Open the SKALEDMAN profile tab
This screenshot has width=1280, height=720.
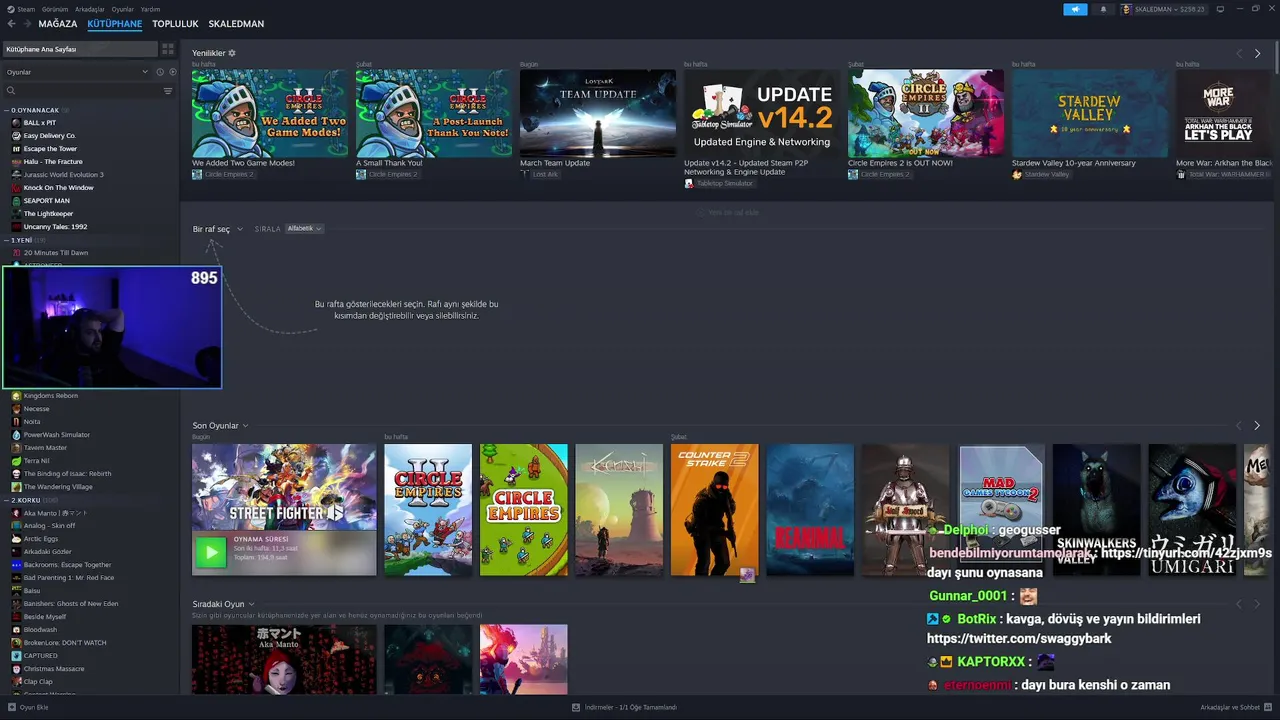[236, 24]
